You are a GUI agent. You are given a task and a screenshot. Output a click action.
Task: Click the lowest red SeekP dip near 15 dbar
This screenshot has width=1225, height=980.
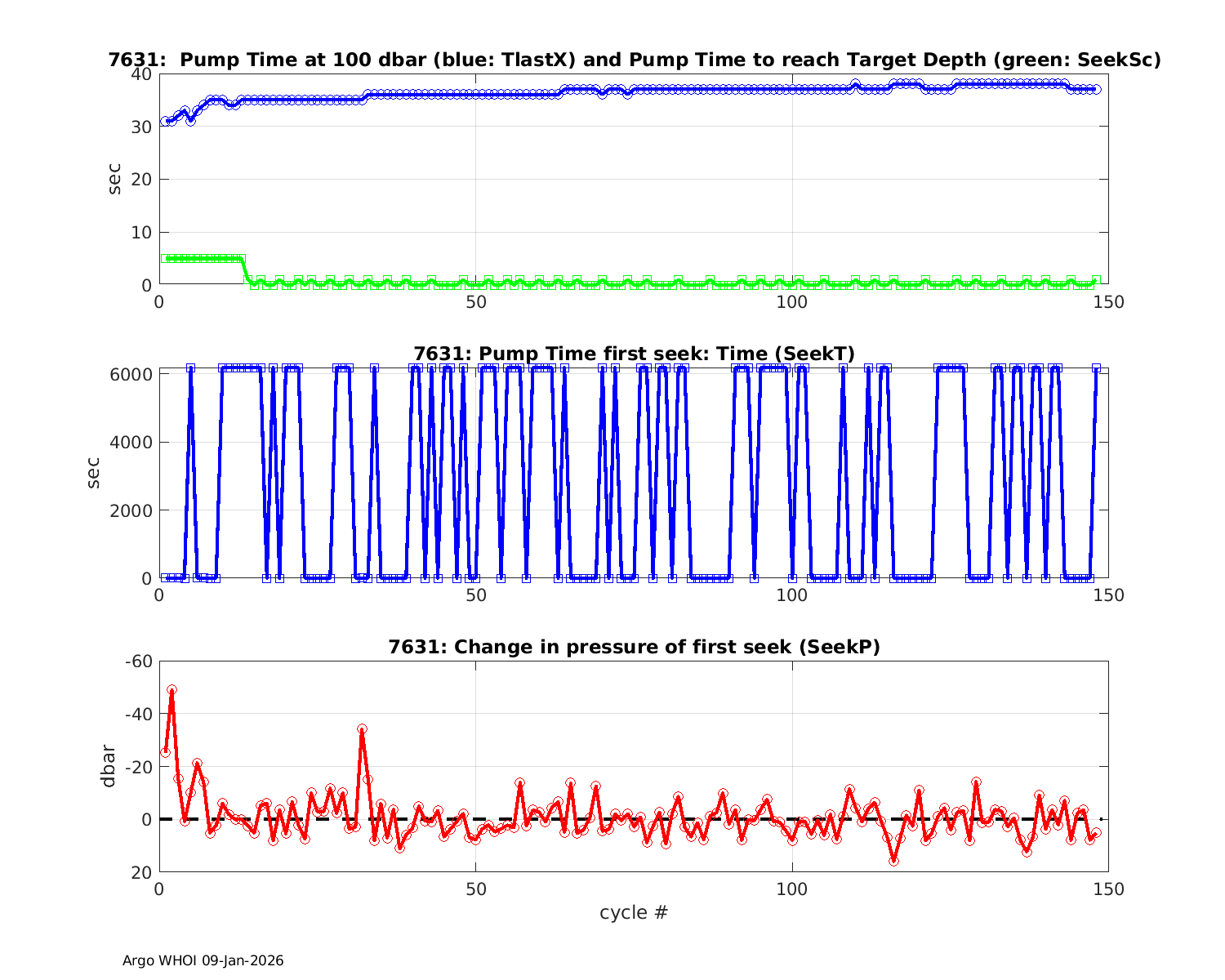pos(894,860)
